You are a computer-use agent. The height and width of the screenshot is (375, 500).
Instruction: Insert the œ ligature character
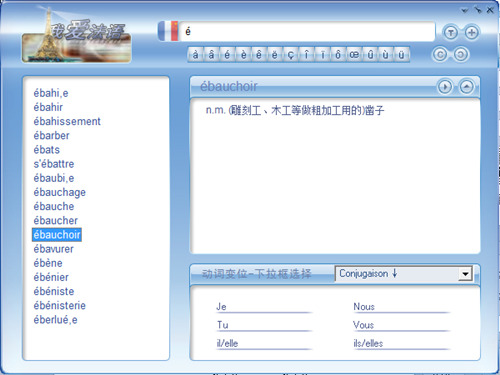pos(354,54)
